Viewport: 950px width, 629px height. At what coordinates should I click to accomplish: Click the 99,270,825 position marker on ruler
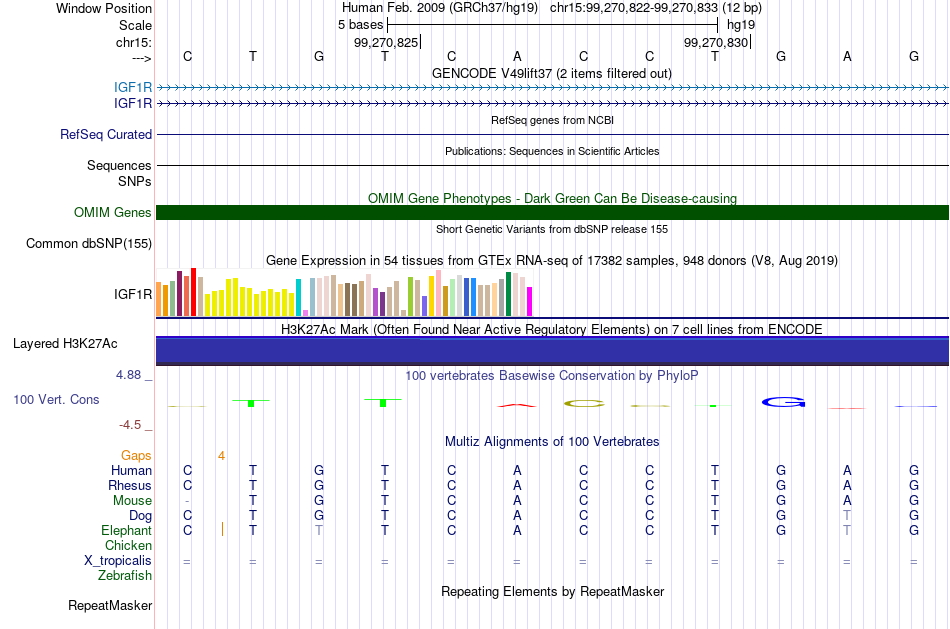coord(387,42)
